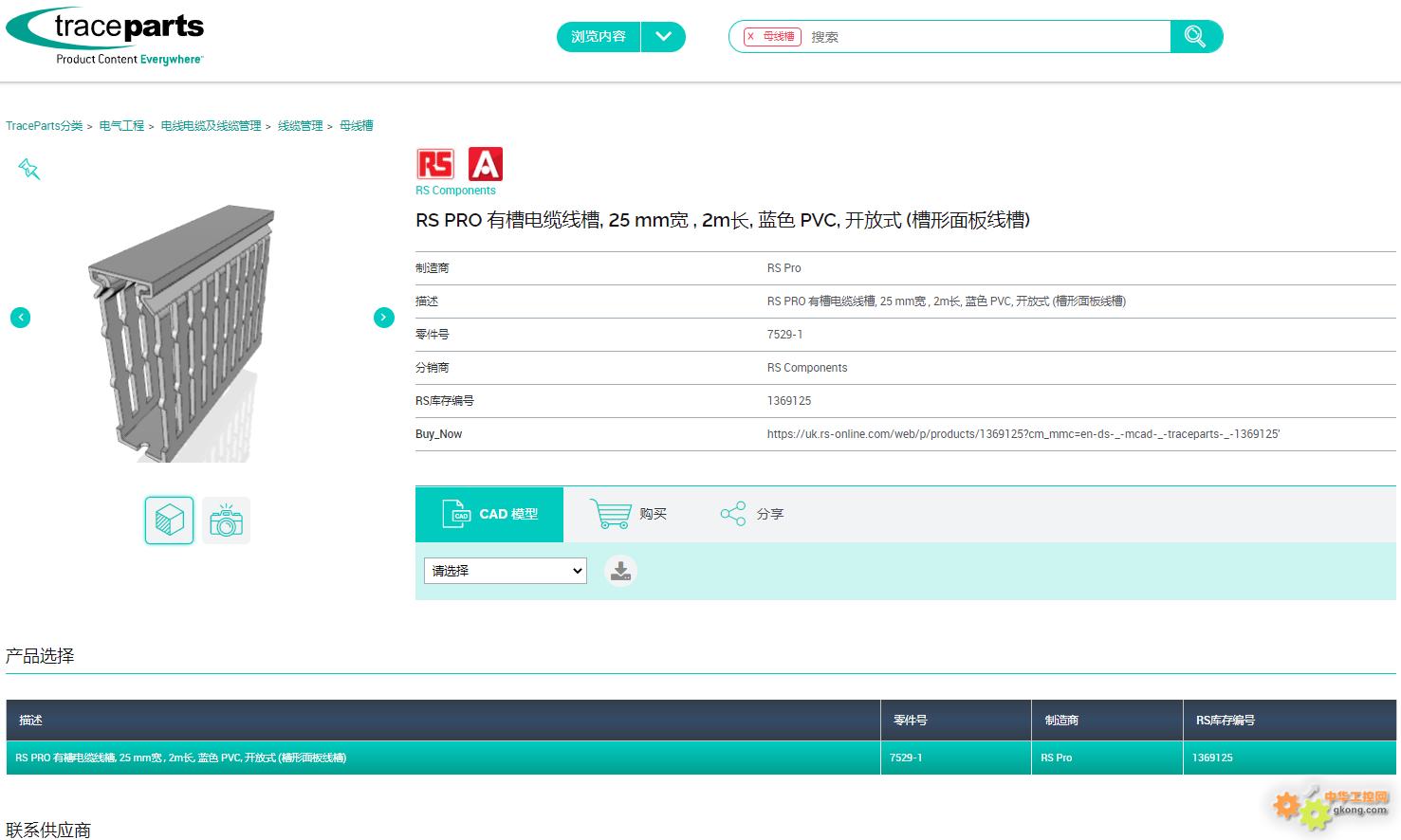Click 1369125 cell in product table
1401x840 pixels.
pos(1212,758)
